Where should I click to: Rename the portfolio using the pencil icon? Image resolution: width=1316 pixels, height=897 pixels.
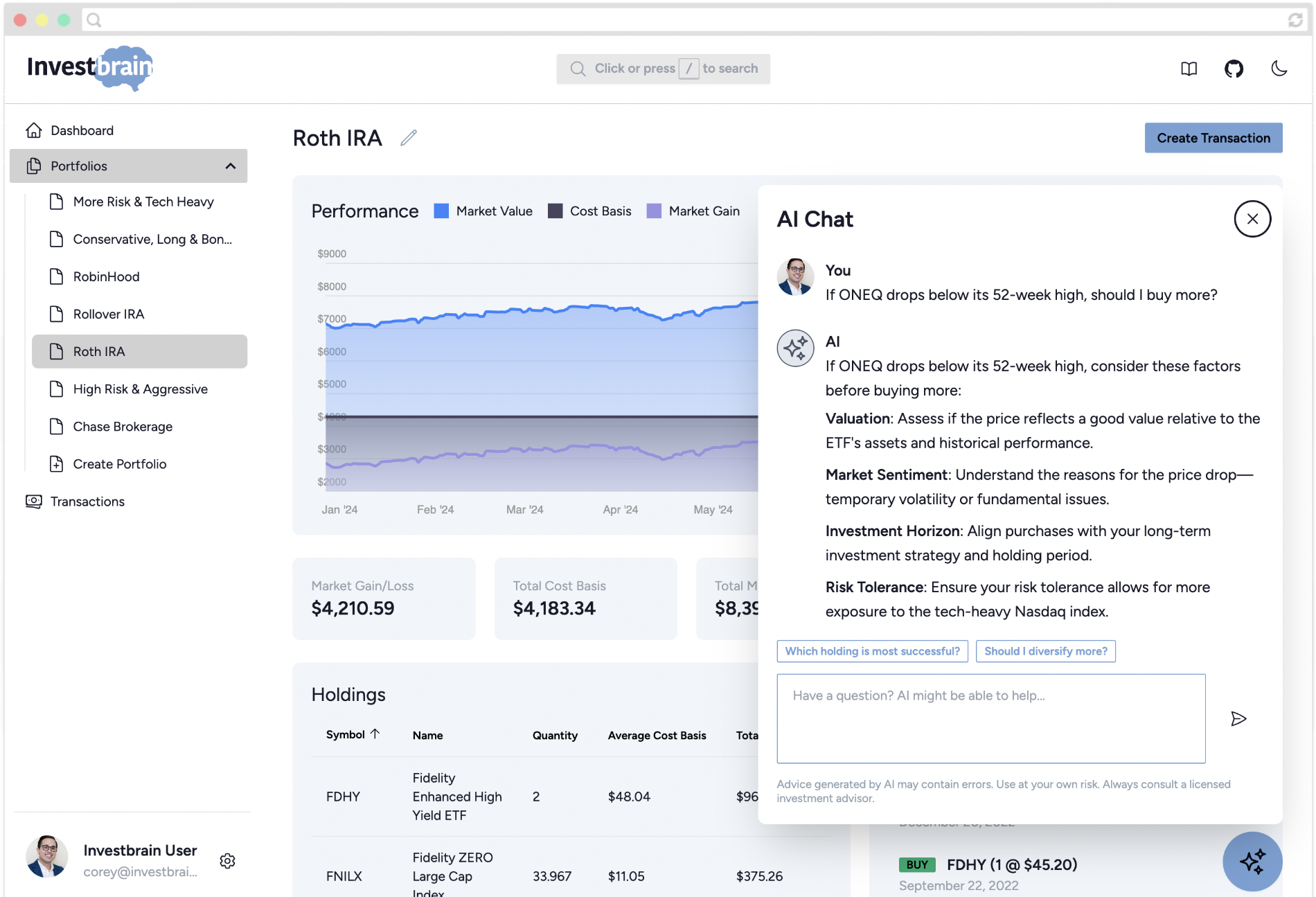408,138
